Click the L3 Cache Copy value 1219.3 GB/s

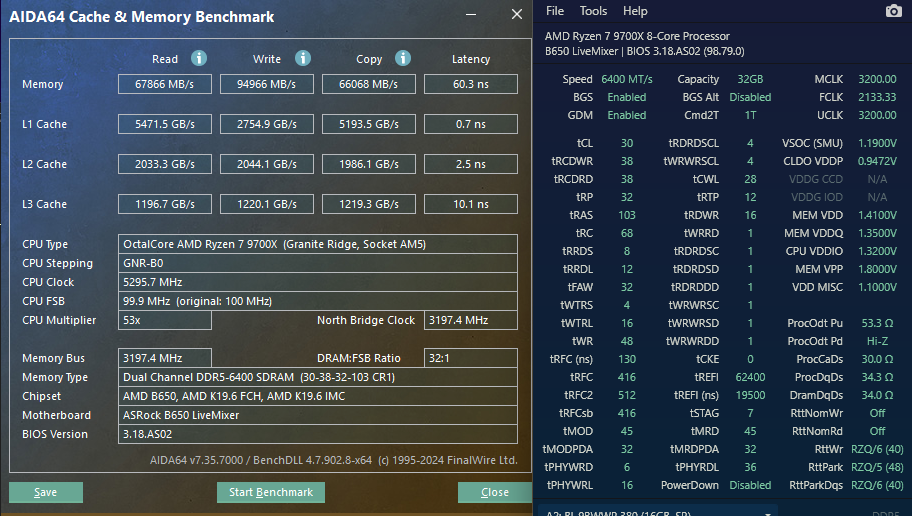369,204
